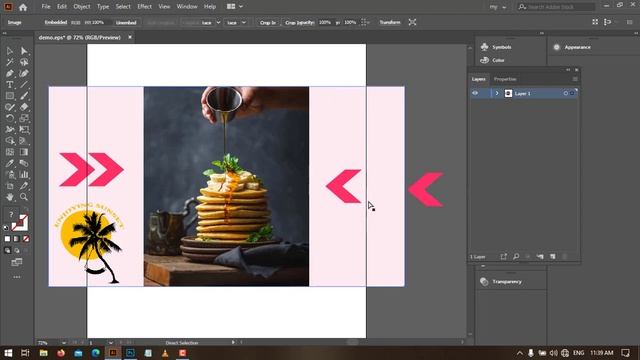Pick the Column Graph tool
The width and height of the screenshot is (640, 360).
coord(24,175)
